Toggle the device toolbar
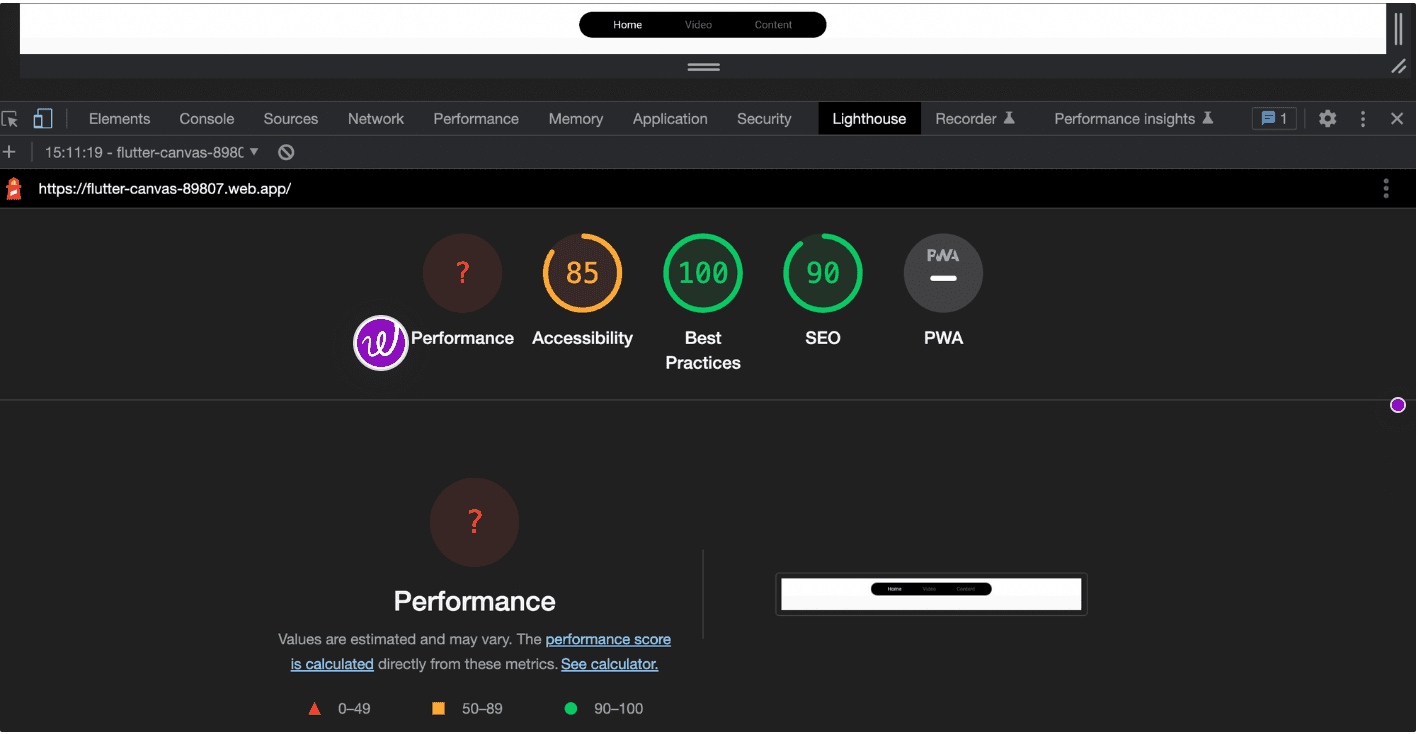 tap(41, 118)
